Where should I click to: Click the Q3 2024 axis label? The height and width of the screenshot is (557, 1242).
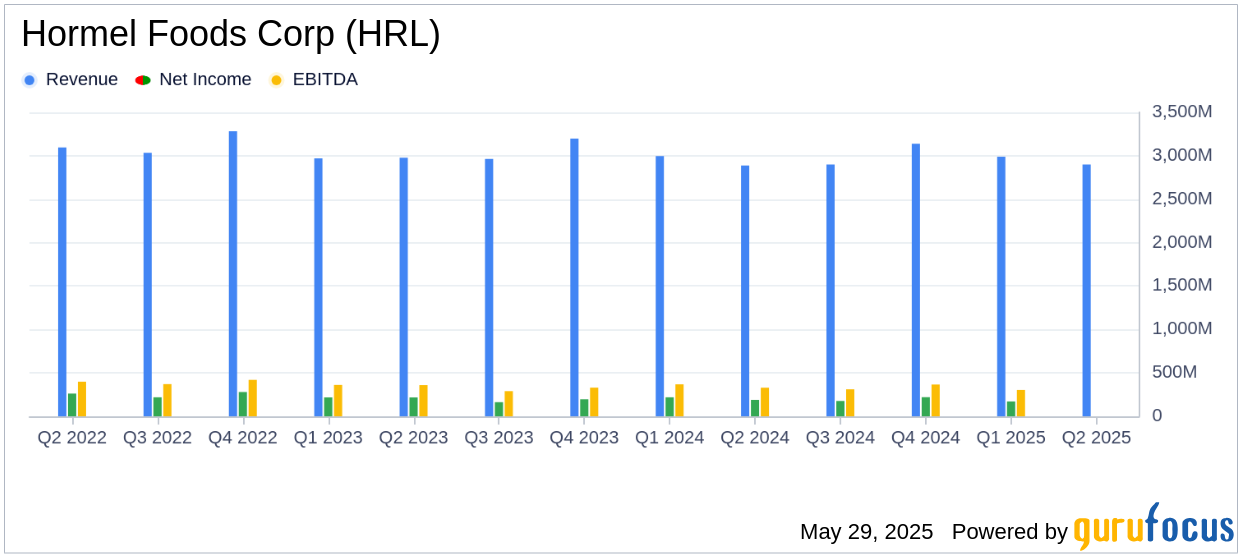[841, 438]
